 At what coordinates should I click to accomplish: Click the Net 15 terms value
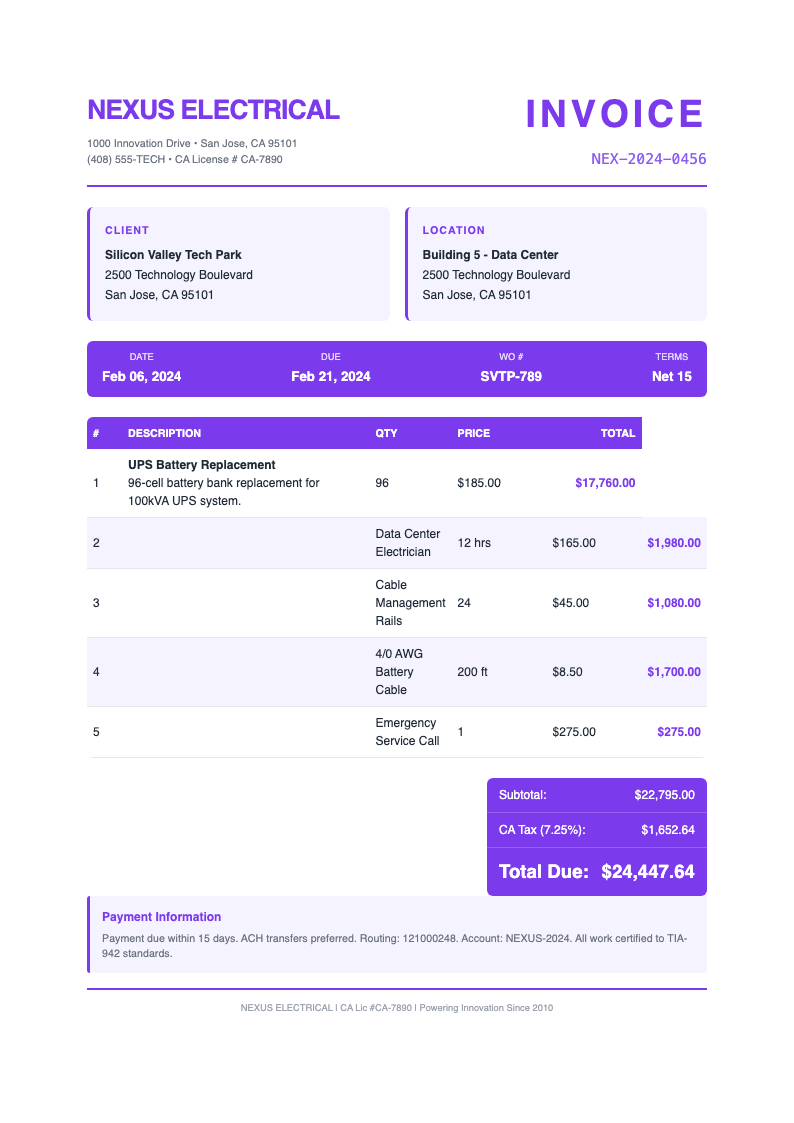click(671, 377)
